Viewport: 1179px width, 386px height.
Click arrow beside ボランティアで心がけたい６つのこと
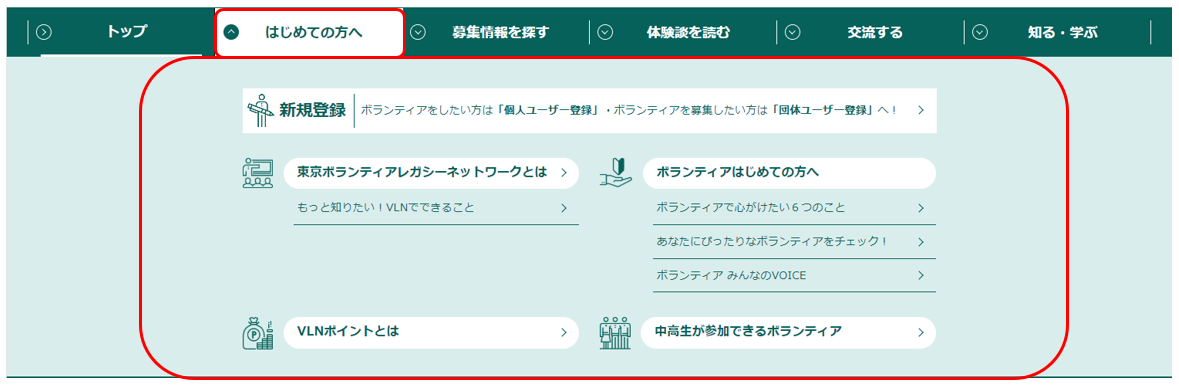(x=920, y=208)
